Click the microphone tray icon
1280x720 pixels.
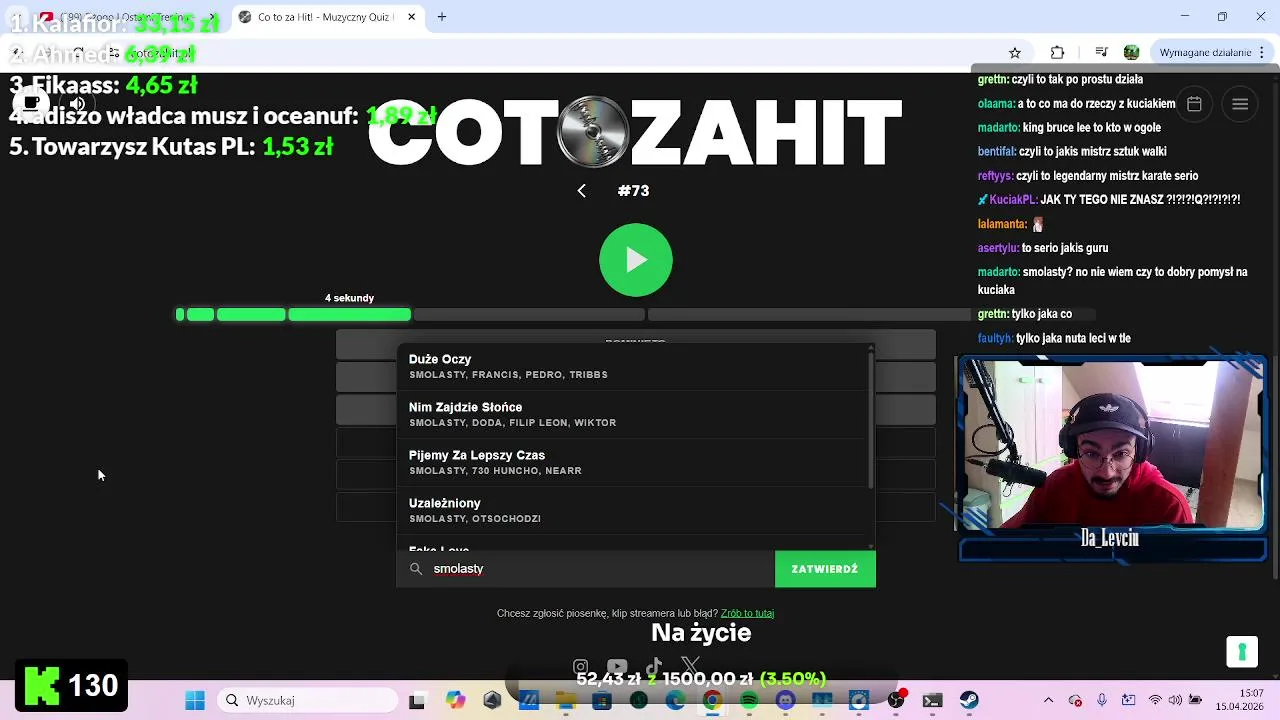point(1102,701)
